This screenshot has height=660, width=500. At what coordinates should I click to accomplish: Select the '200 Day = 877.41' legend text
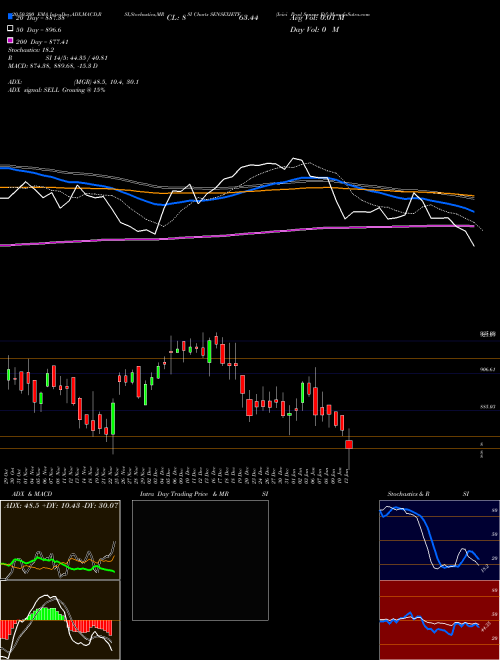(42, 42)
